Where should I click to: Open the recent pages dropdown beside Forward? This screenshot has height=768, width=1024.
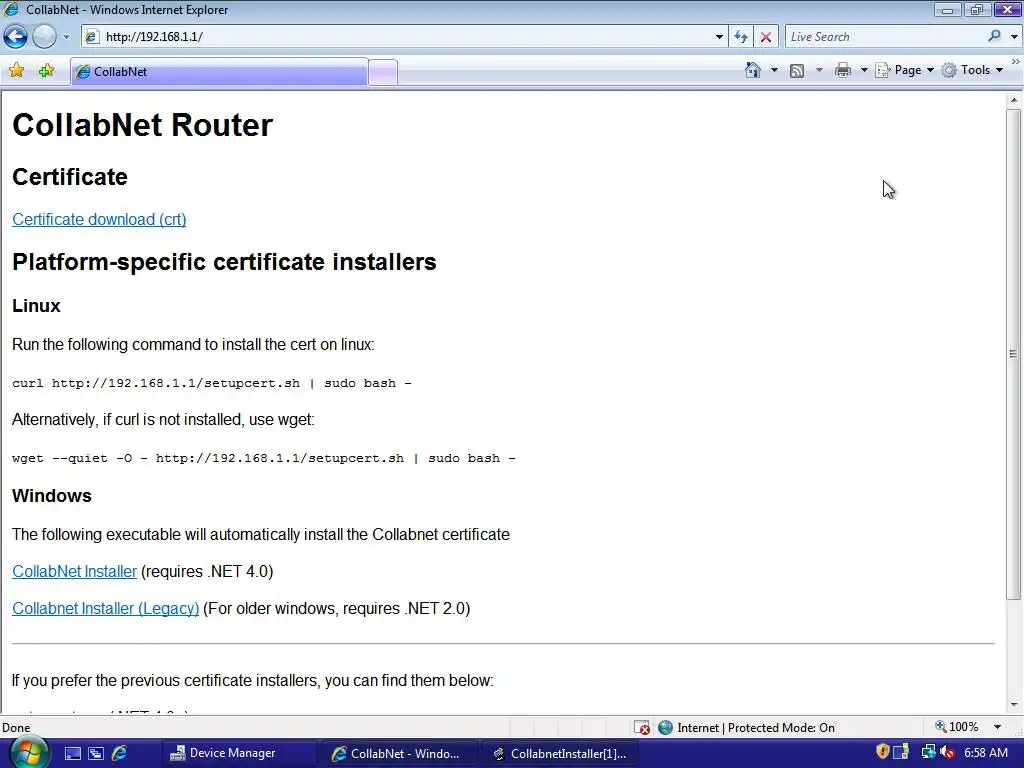pos(66,37)
